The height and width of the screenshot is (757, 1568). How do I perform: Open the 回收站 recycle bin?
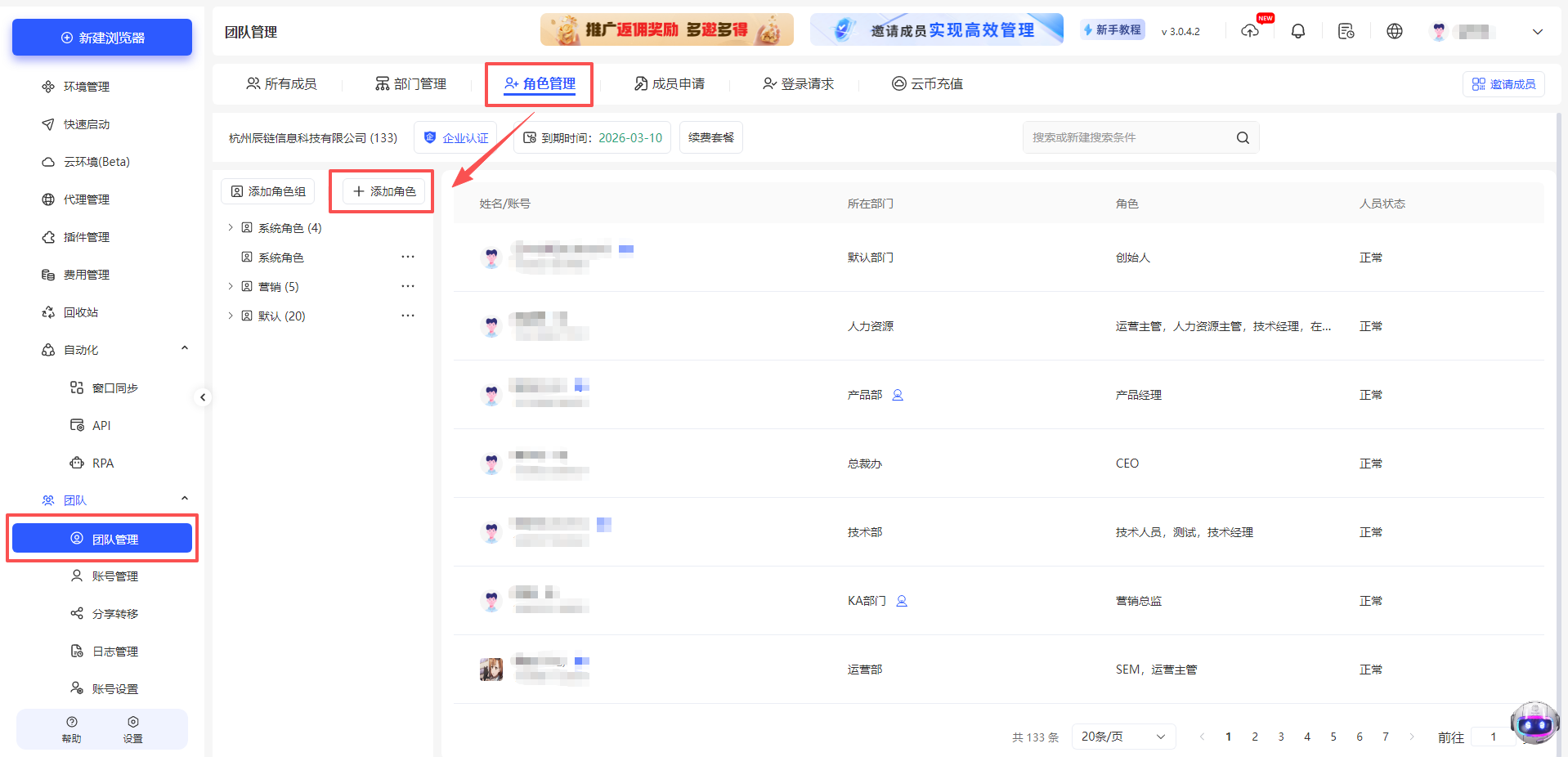coord(78,311)
